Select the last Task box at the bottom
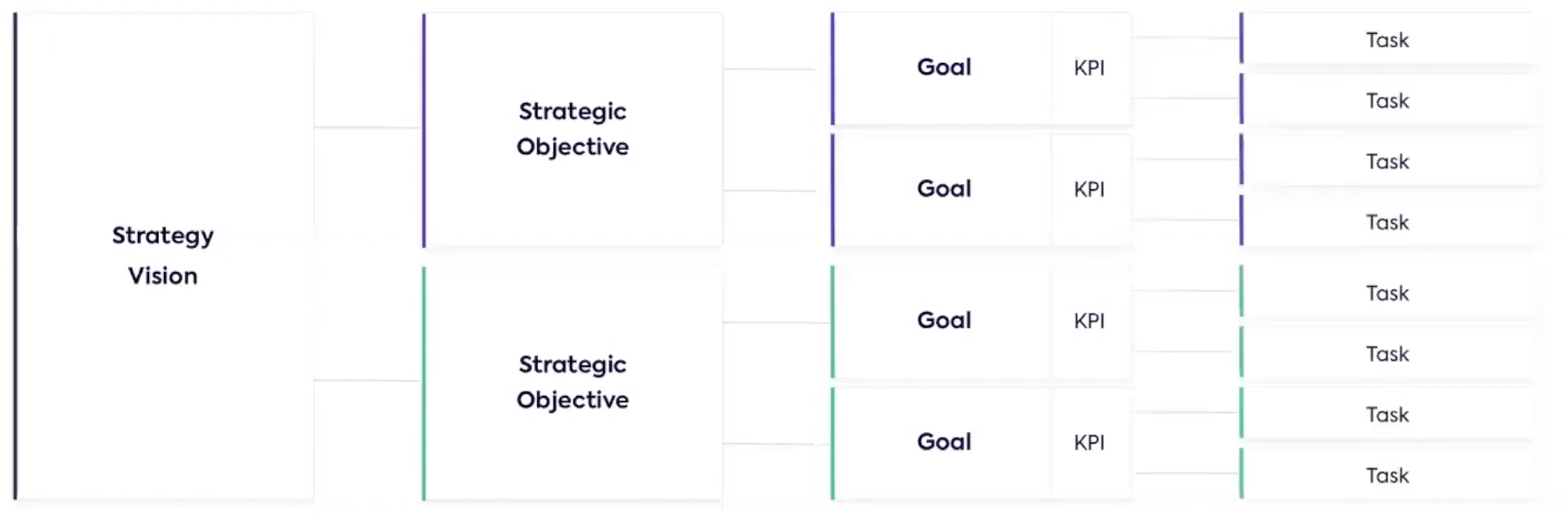Image resolution: width=1568 pixels, height=524 pixels. [x=1387, y=475]
